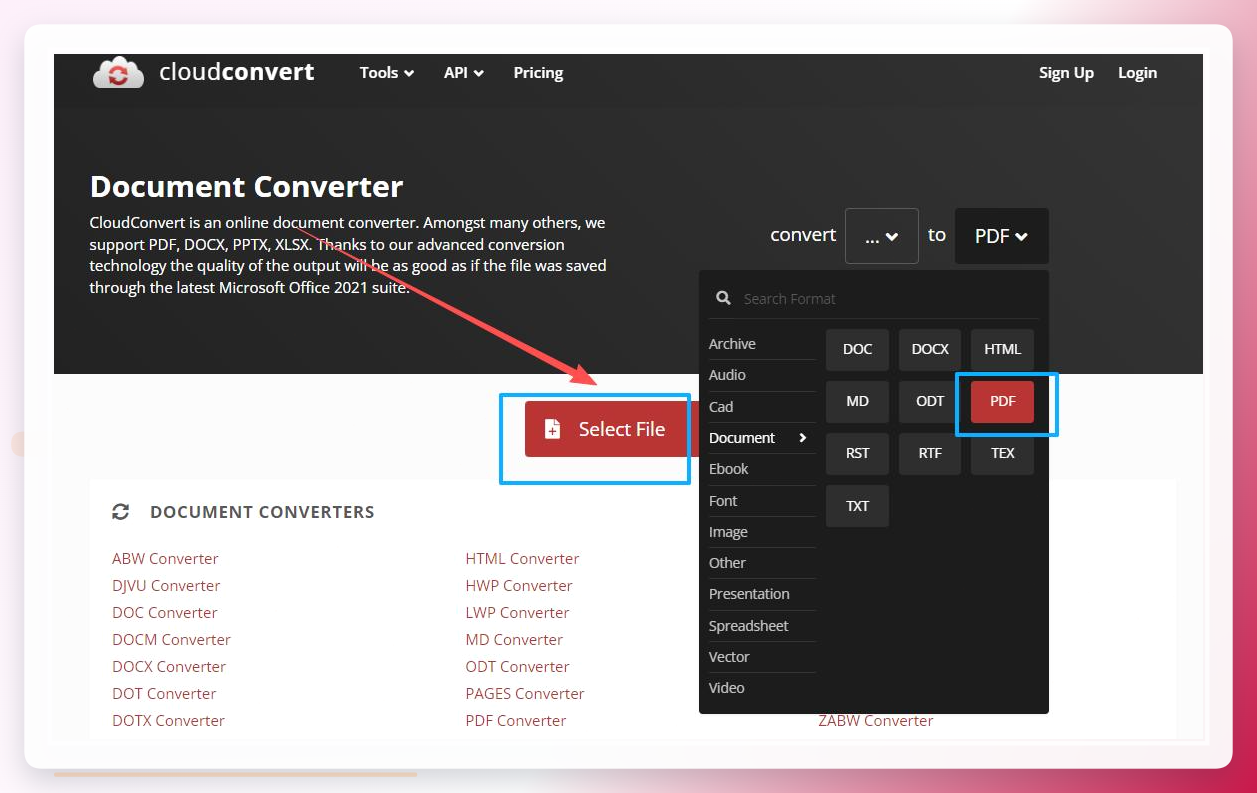The height and width of the screenshot is (793, 1257).
Task: Open the DOTX Converter link
Action: [x=168, y=721]
